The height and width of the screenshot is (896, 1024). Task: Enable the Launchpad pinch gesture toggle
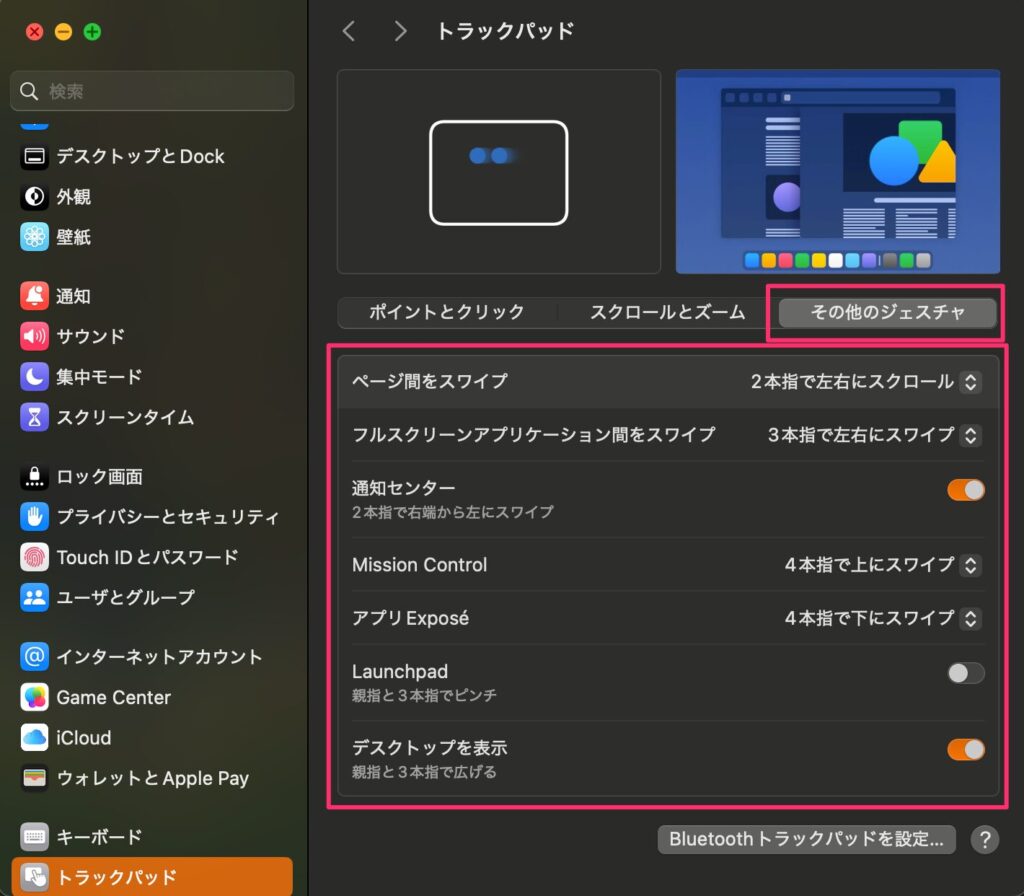[965, 673]
